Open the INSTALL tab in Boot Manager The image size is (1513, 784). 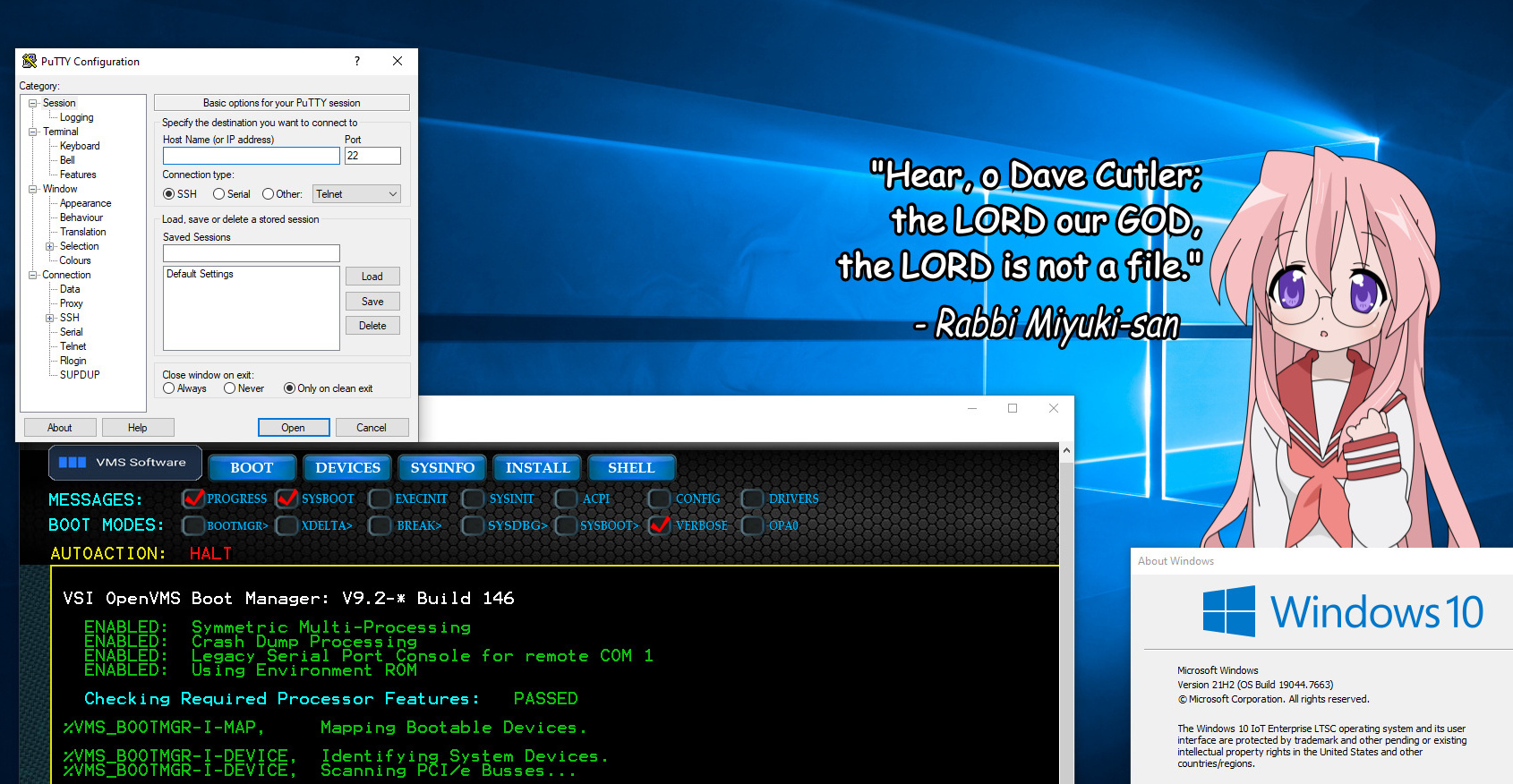coord(538,468)
